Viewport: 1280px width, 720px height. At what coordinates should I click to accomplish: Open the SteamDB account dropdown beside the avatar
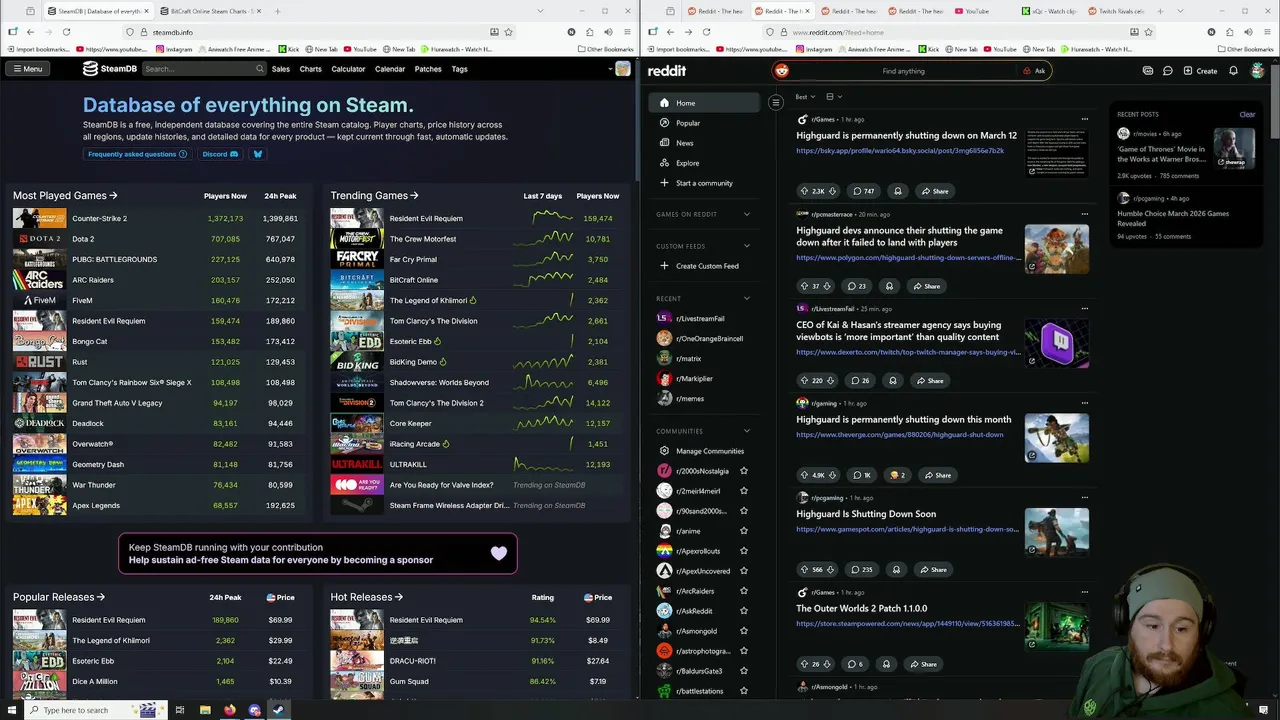610,69
